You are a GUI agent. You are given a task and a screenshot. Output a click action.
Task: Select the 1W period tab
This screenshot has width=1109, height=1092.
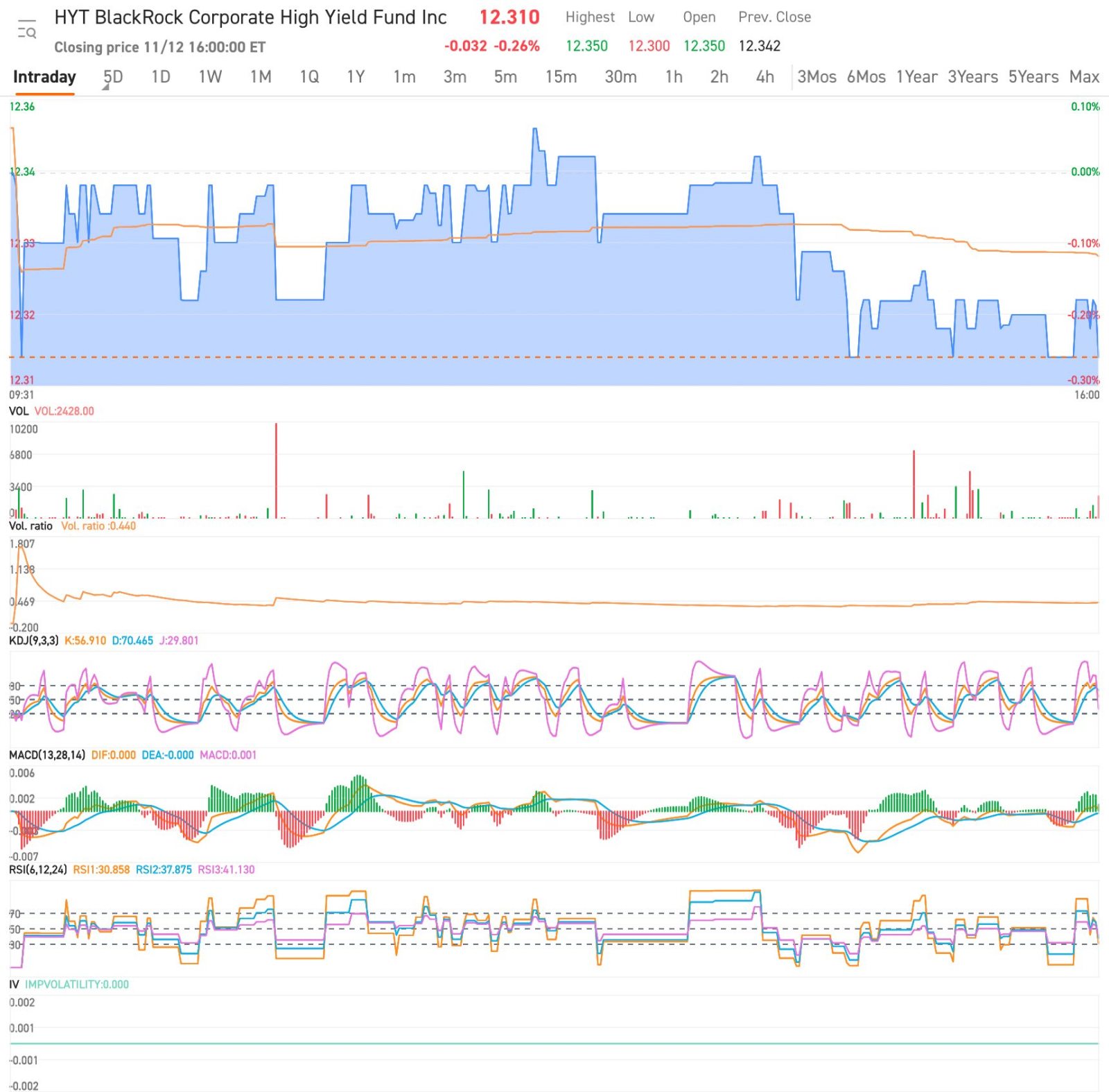point(210,77)
